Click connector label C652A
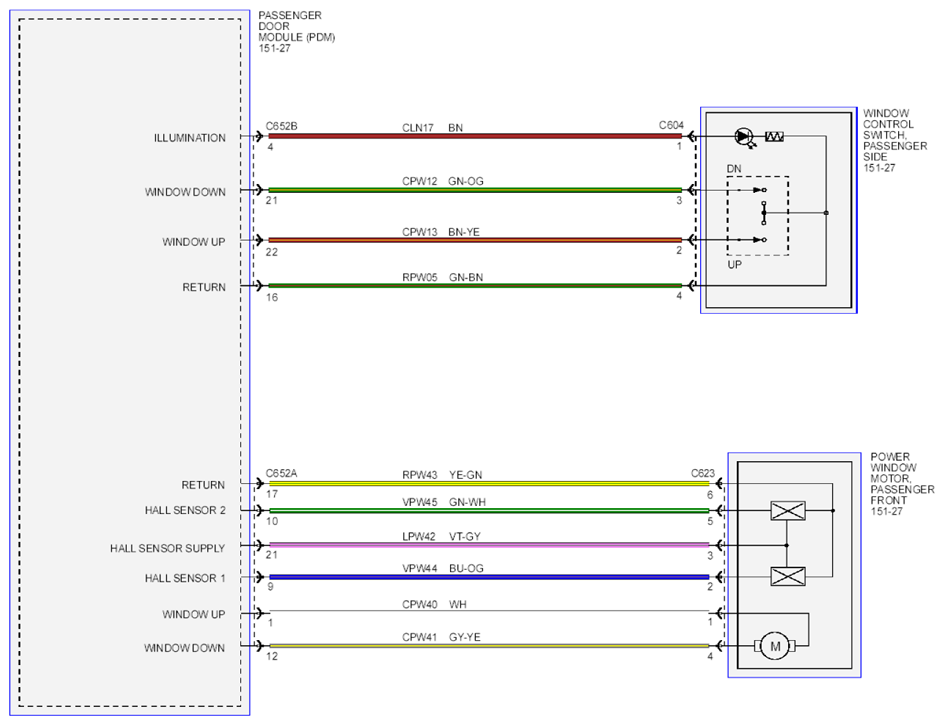 pyautogui.click(x=282, y=473)
